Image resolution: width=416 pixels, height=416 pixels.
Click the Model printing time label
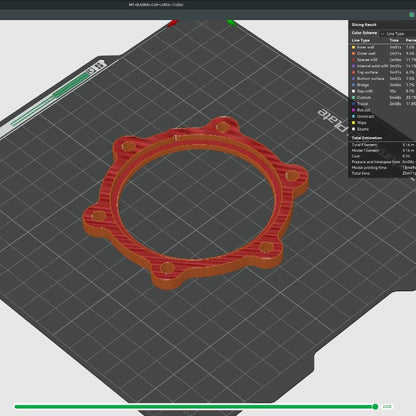click(369, 167)
